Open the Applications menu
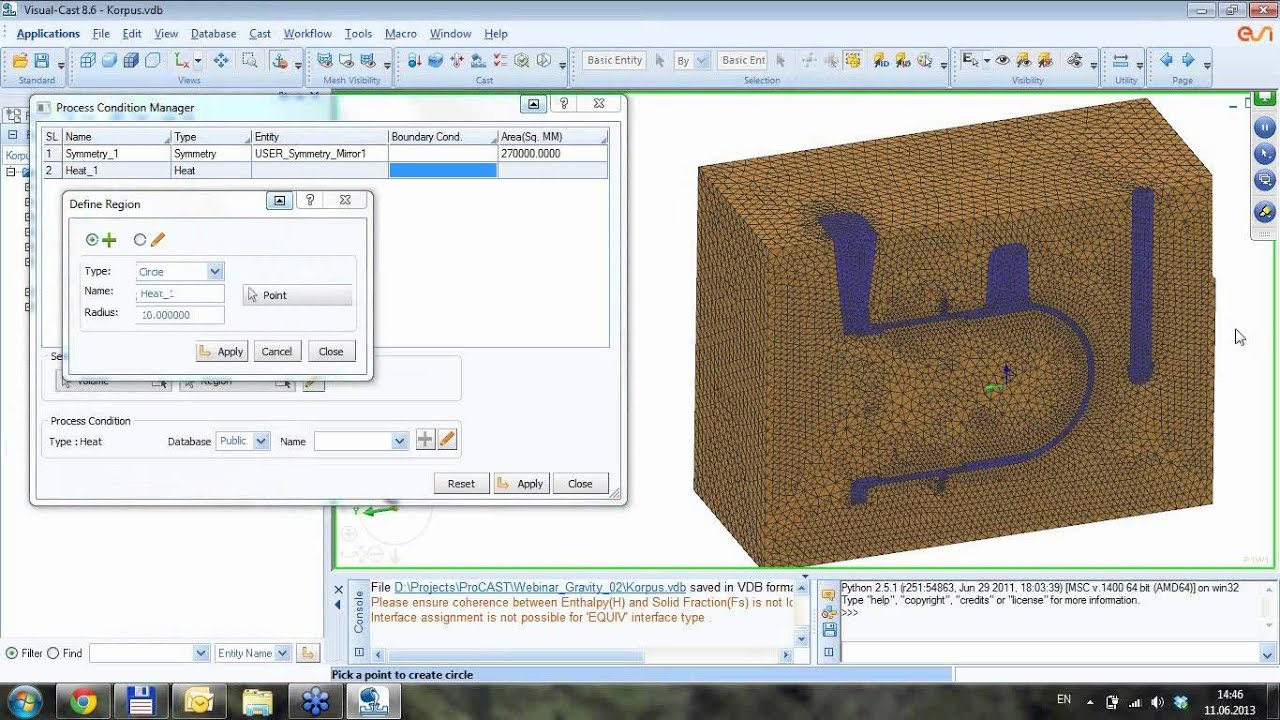This screenshot has height=720, width=1280. [48, 34]
